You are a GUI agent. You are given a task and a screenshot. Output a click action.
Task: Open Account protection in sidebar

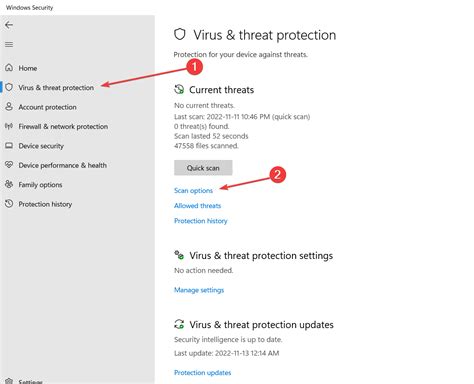coord(47,107)
